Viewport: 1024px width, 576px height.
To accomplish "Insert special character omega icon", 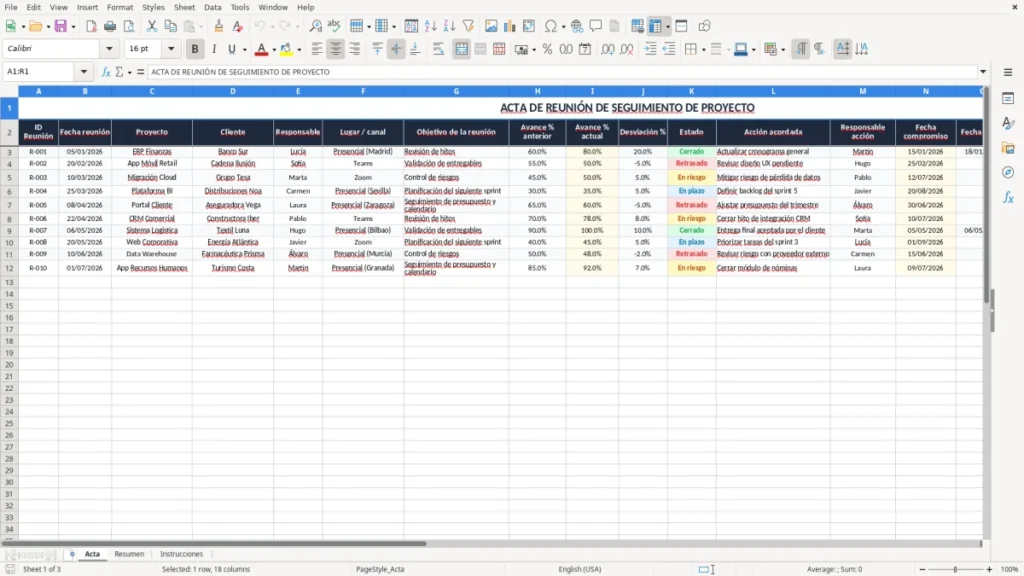I will click(551, 26).
